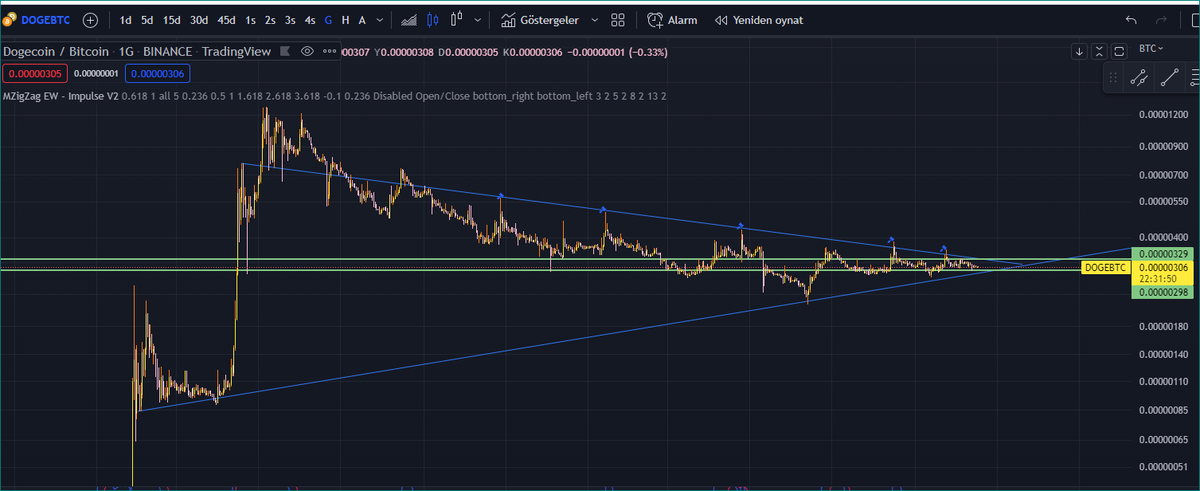1200x491 pixels.
Task: Select the G daily timeframe
Action: tap(329, 19)
